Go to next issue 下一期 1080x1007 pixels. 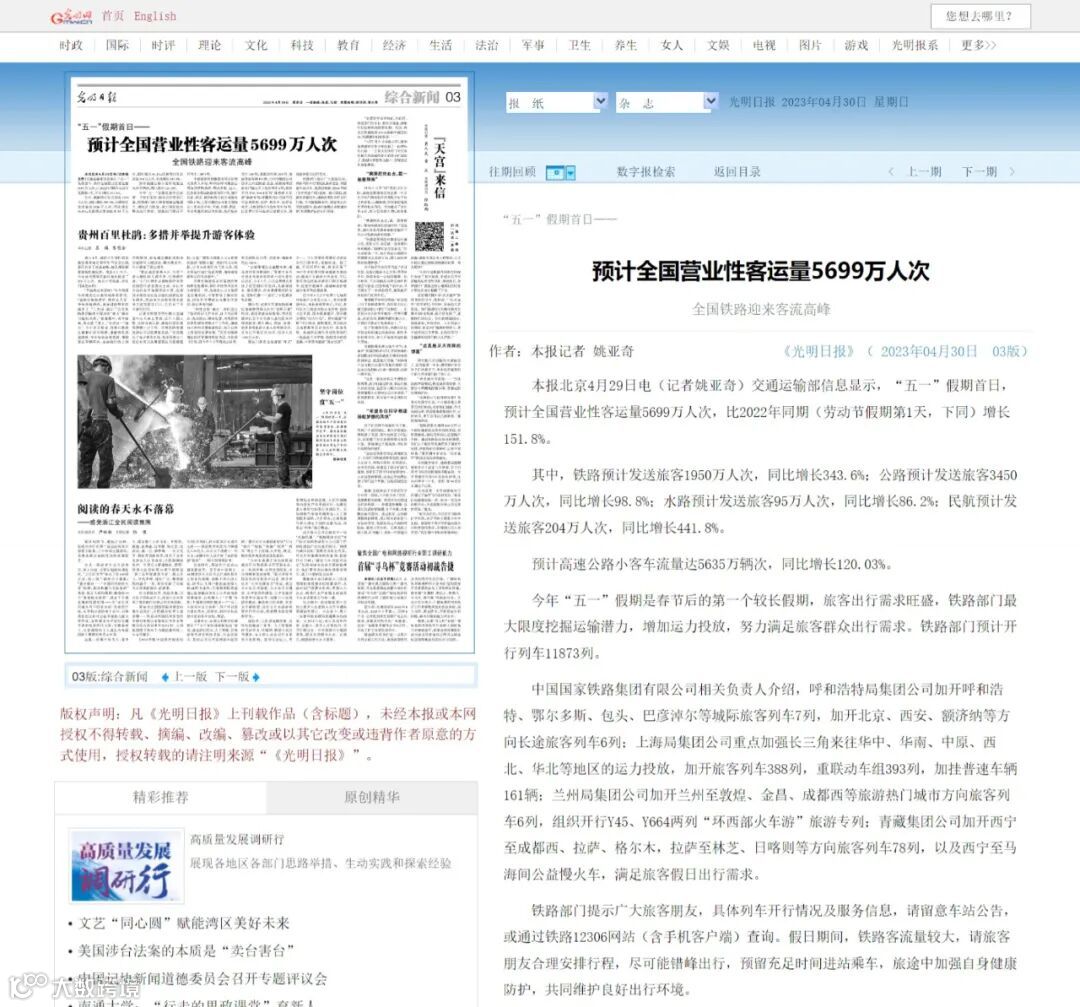click(979, 172)
